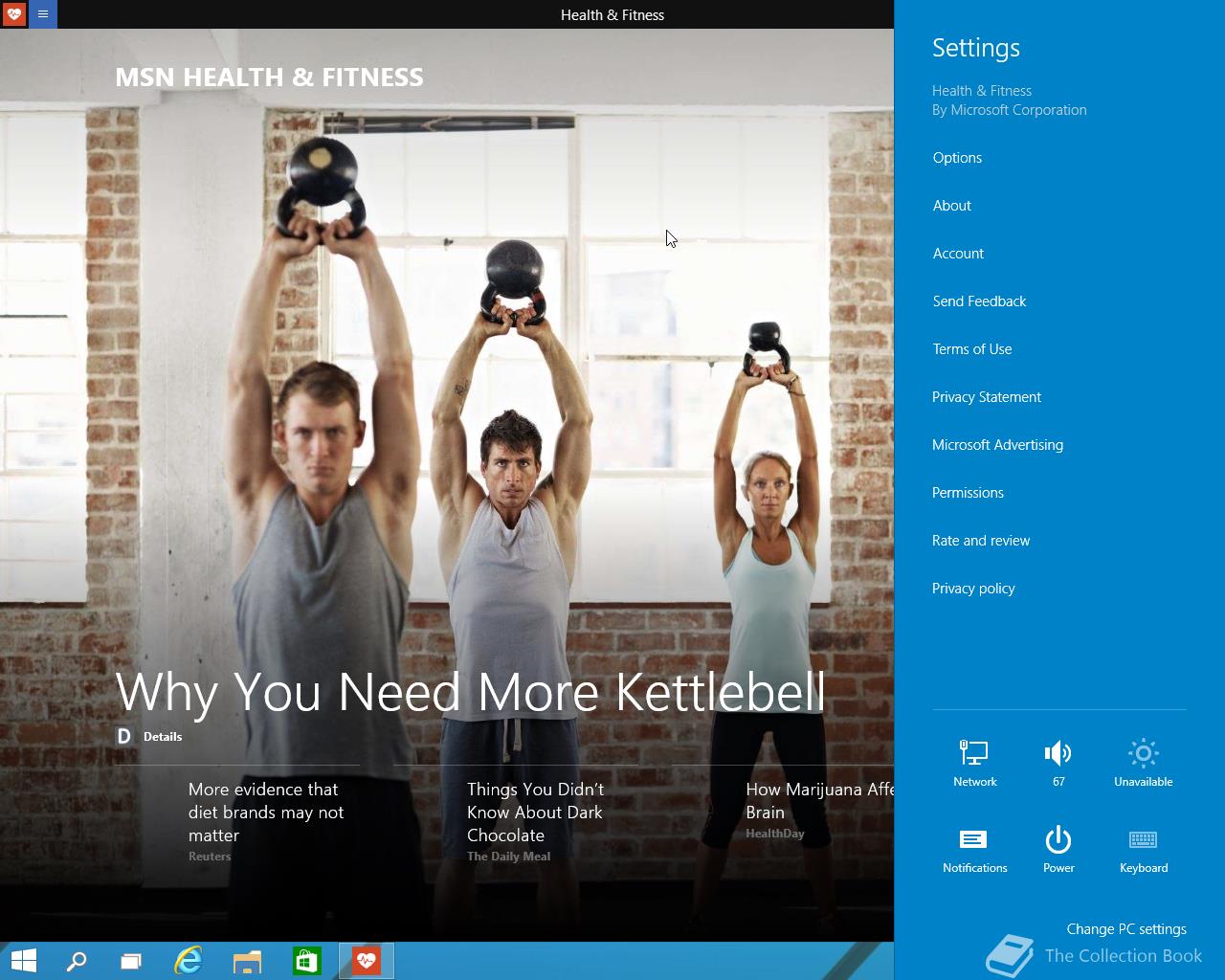Select Rate and review
The width and height of the screenshot is (1225, 980).
[x=981, y=541]
